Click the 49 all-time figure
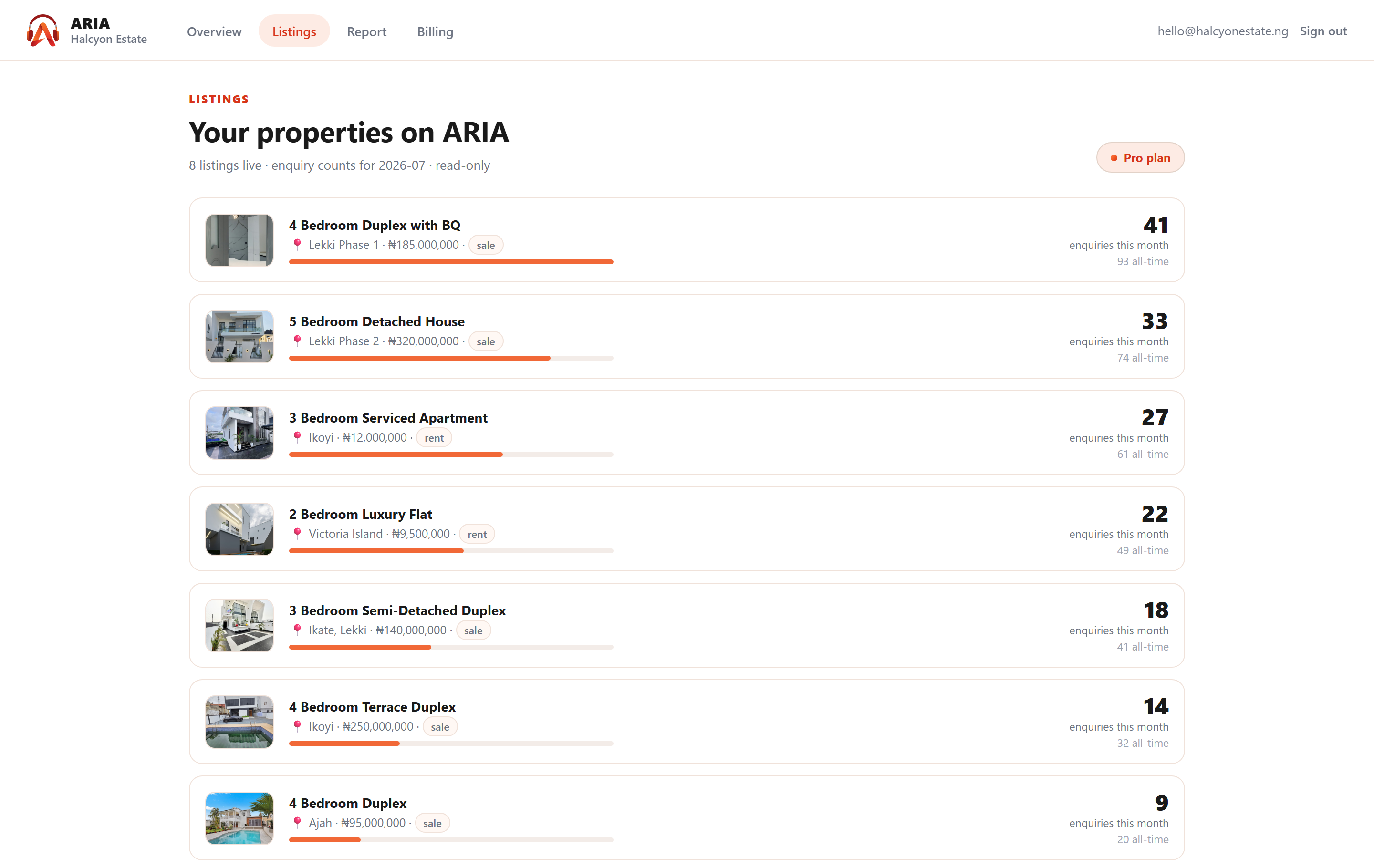This screenshot has width=1374, height=868. (1142, 550)
